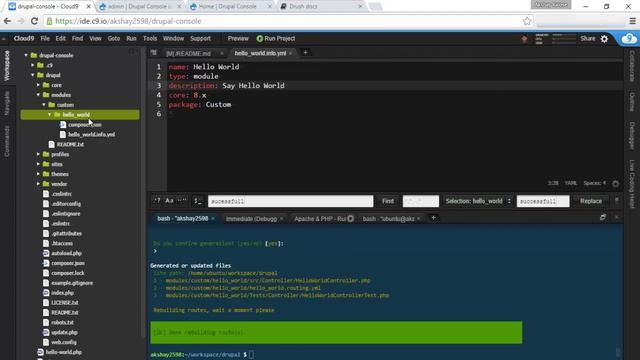Viewport: 640px width, 360px height.
Task: Toggle regular expression search option
Action: [157, 200]
